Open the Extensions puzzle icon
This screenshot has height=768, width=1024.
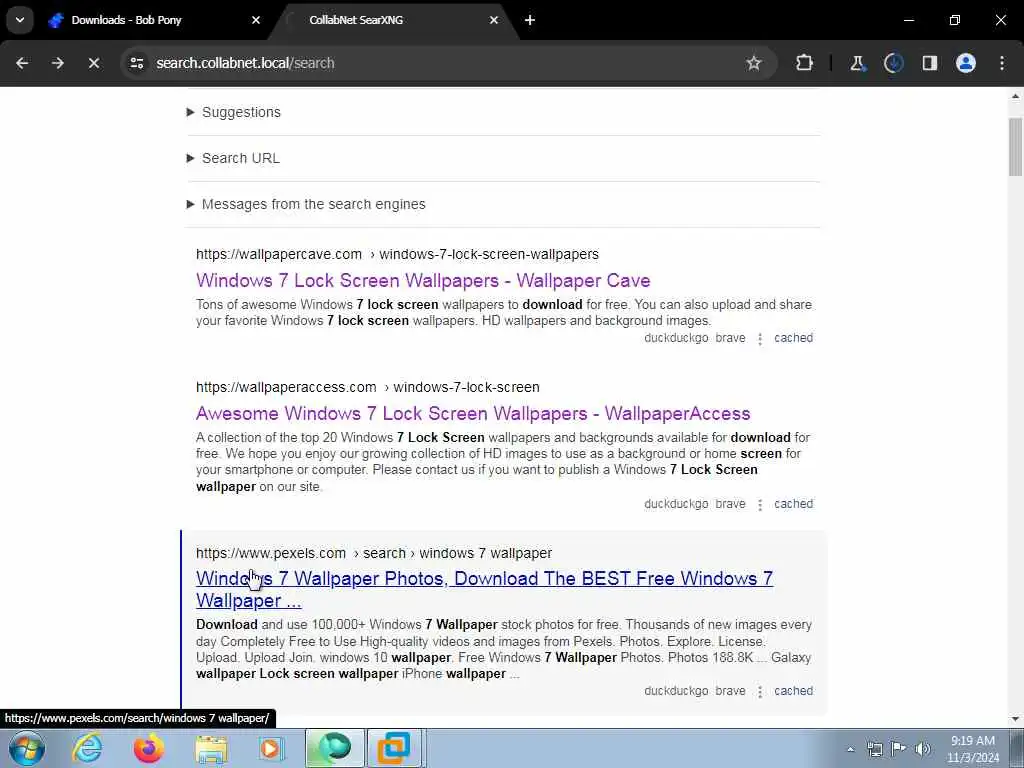[x=804, y=63]
